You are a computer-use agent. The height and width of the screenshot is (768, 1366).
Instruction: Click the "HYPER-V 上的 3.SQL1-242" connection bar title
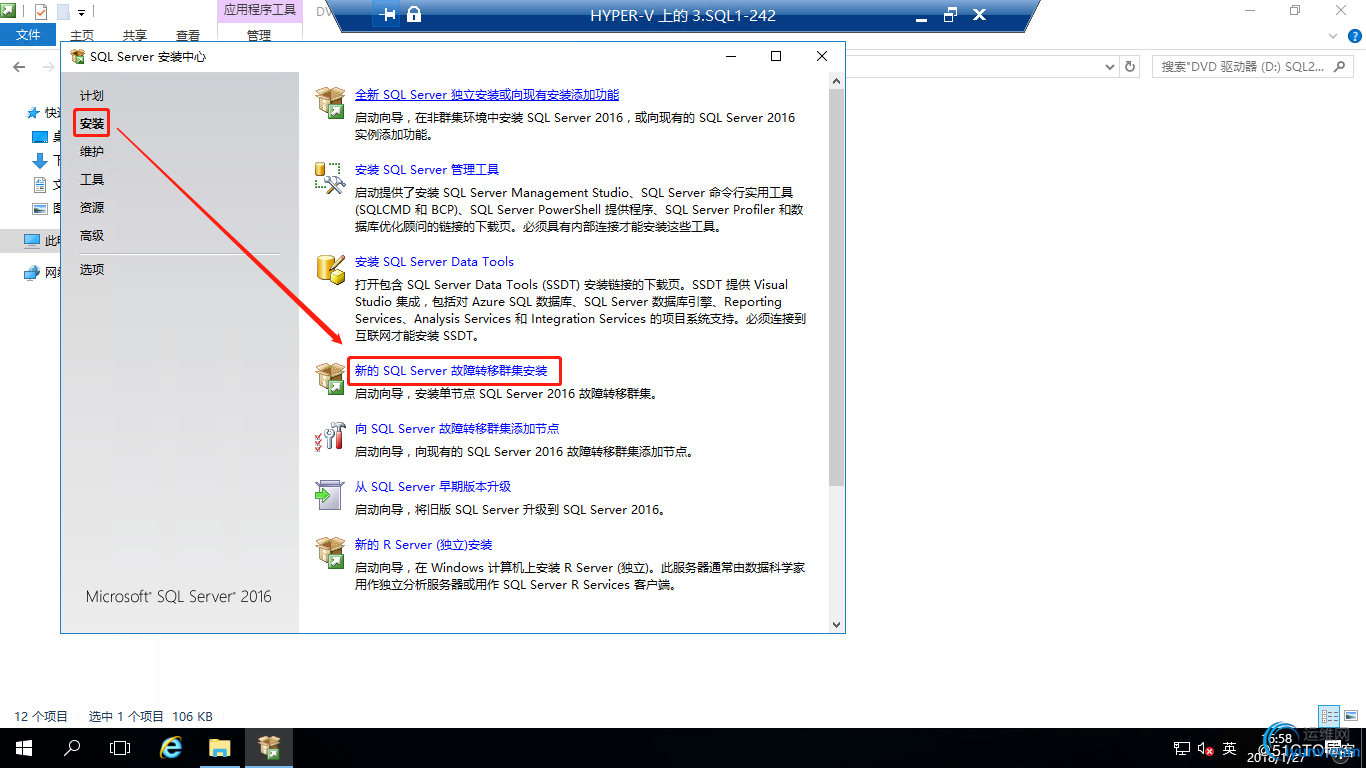tap(683, 15)
